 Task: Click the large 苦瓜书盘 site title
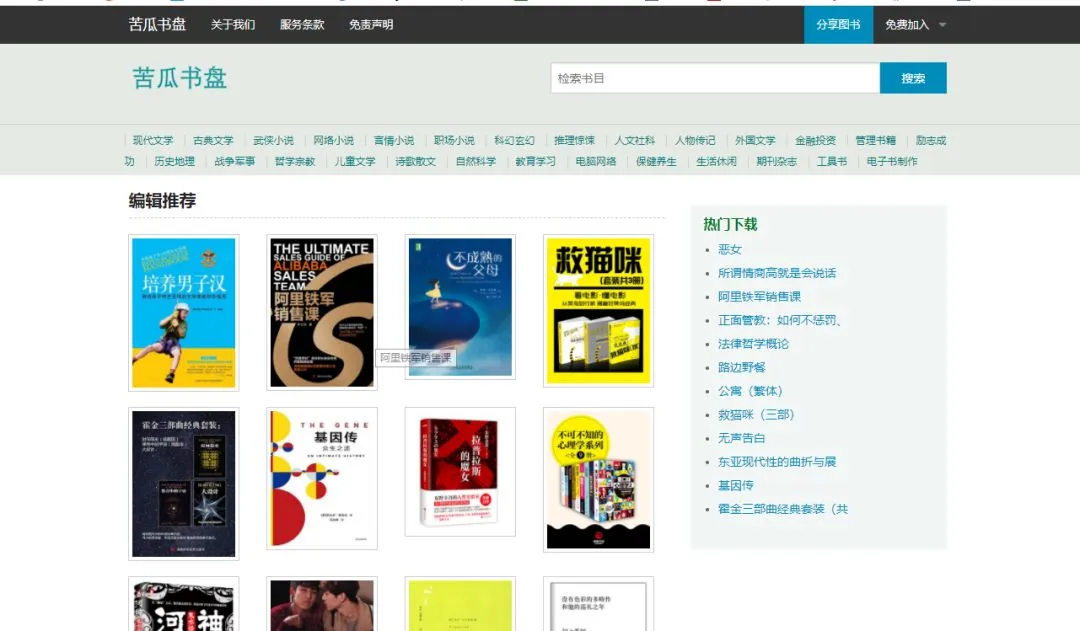[x=180, y=78]
